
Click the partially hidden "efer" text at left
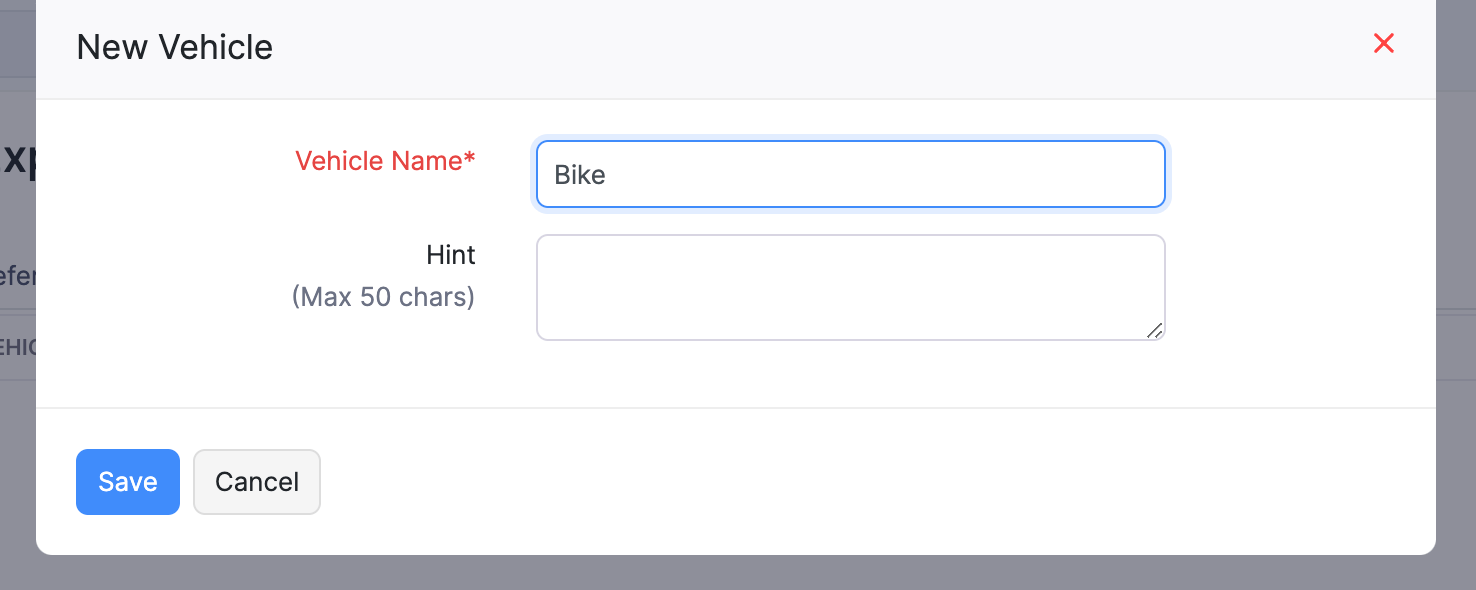pos(18,275)
